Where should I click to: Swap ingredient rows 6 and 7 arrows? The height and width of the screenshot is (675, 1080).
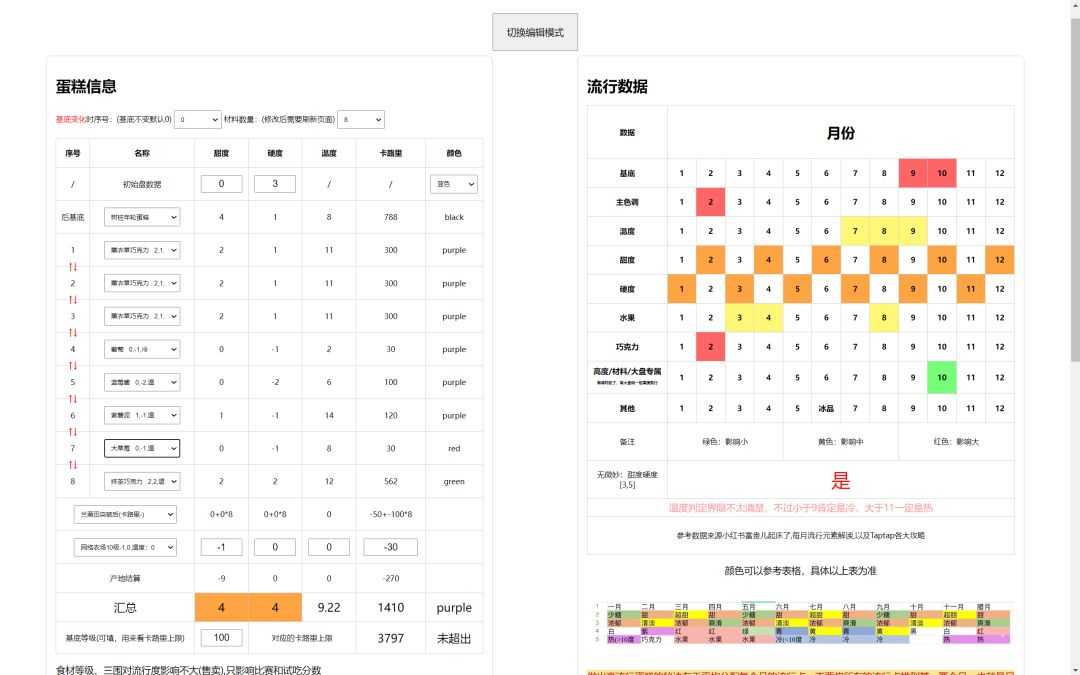(72, 432)
